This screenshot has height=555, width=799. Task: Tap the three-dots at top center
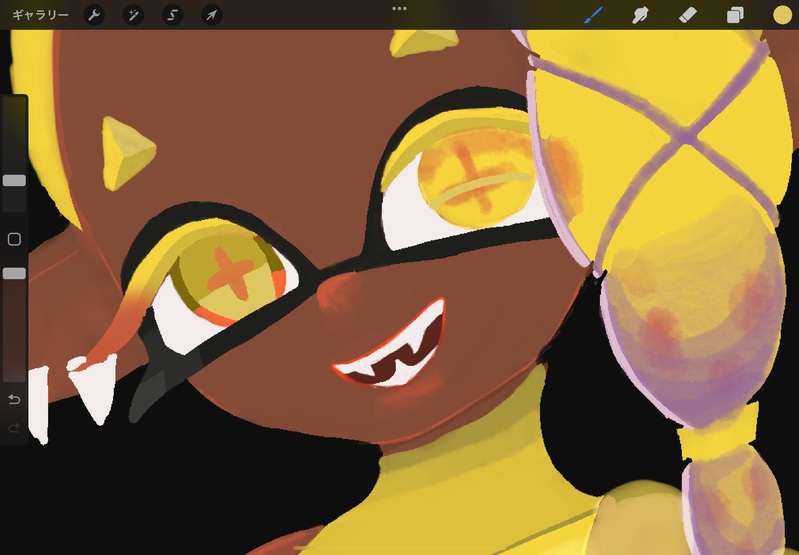[x=400, y=9]
